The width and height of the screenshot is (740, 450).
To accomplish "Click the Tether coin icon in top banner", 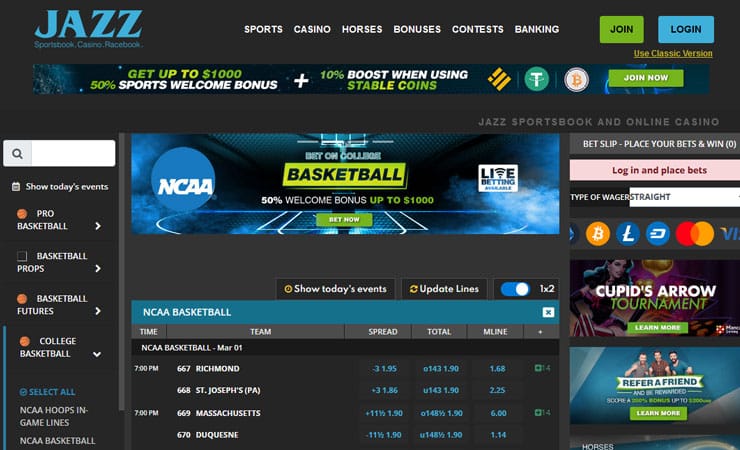I will click(x=537, y=79).
